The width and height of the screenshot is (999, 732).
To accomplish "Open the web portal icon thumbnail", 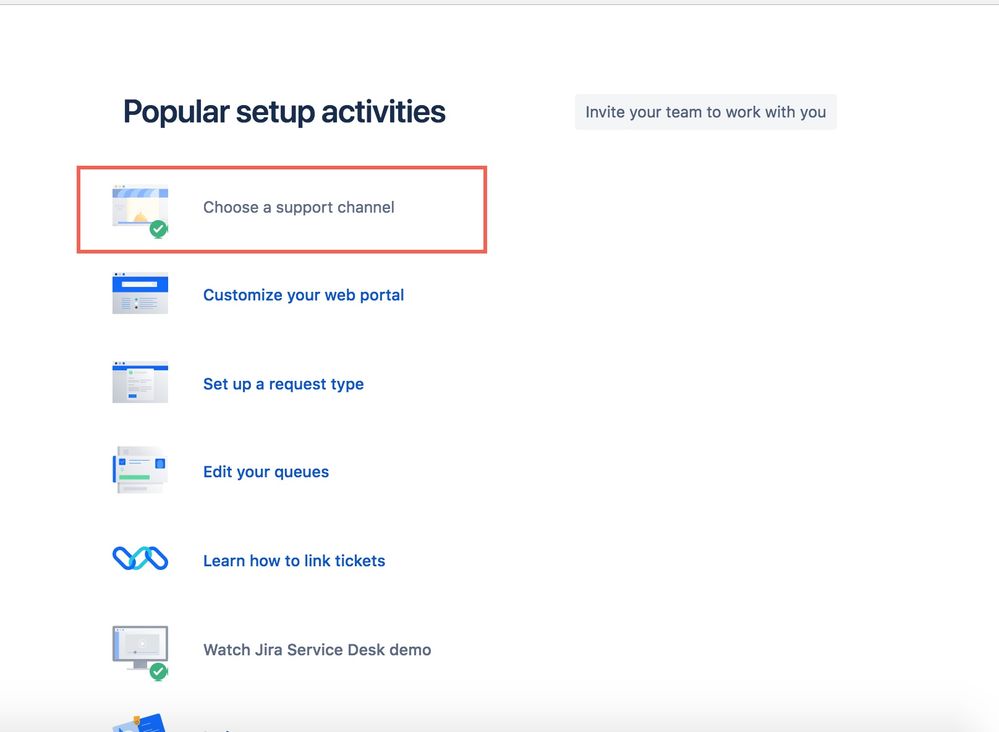I will point(140,294).
